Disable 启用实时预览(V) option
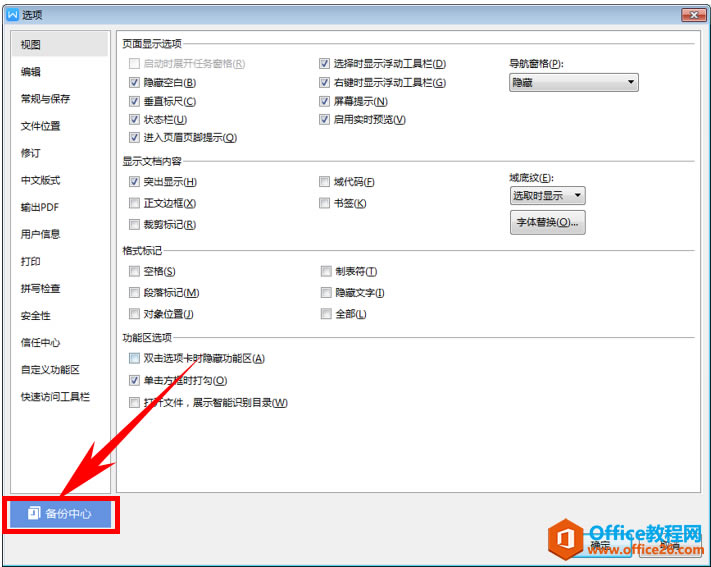This screenshot has height=567, width=711. coord(324,119)
